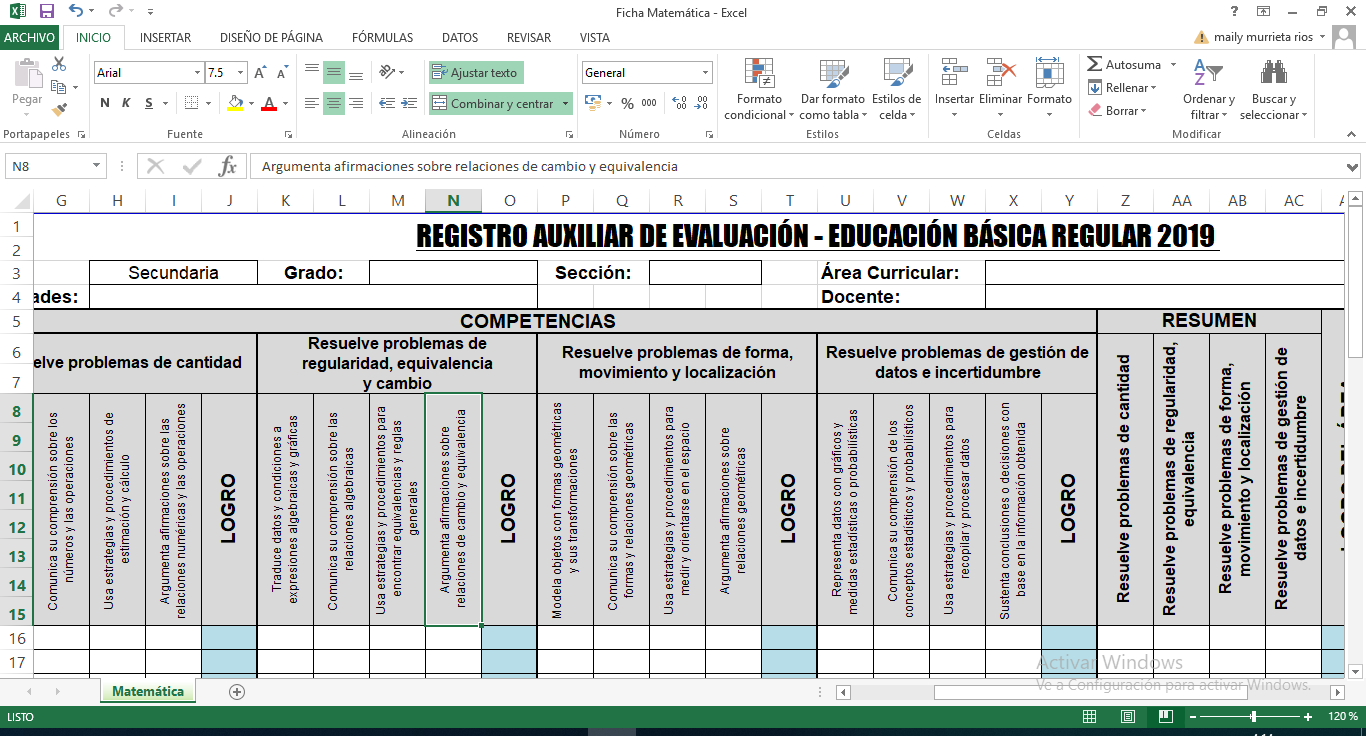Viewport: 1366px width, 736px height.
Task: Adjust the zoom slider handle
Action: 1254,717
